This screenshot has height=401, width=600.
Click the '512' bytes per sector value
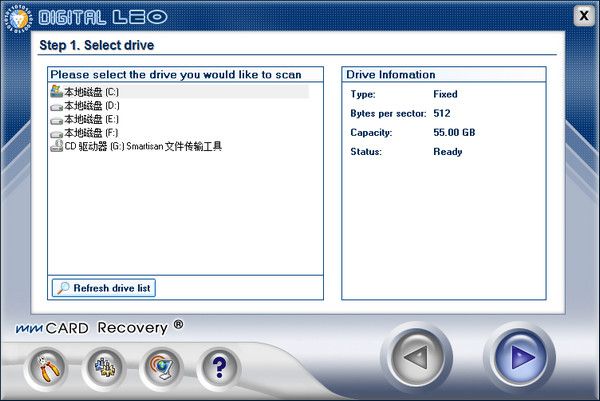(x=442, y=113)
